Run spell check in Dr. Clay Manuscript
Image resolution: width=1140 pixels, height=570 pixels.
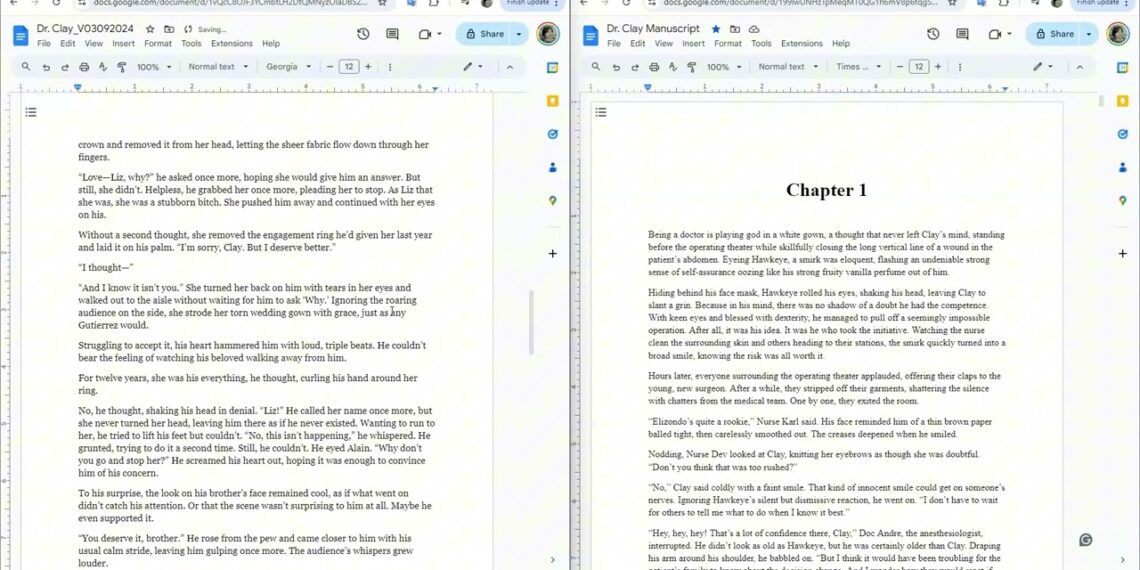[x=673, y=67]
